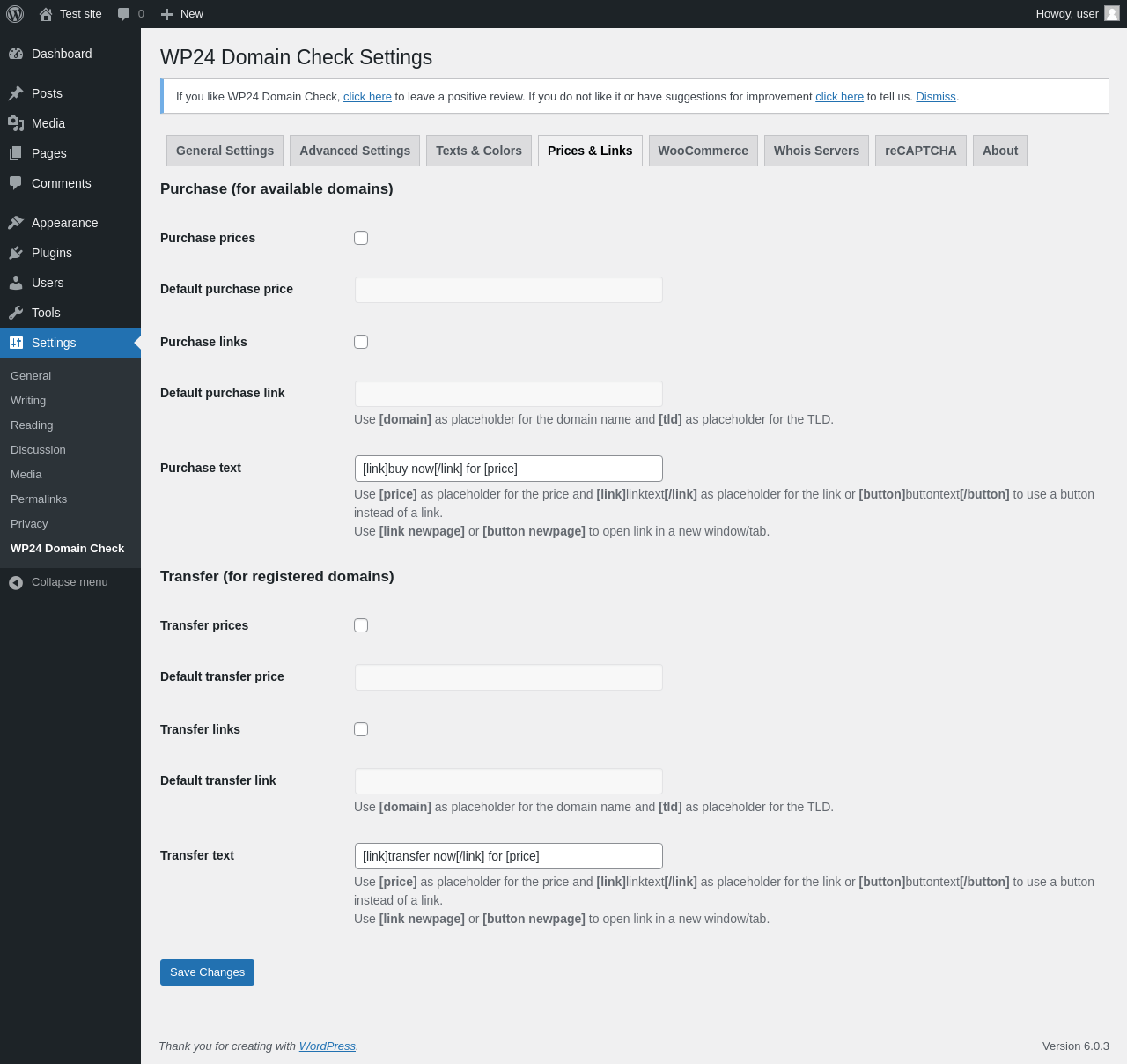Dismiss the review notice
Image resolution: width=1127 pixels, height=1064 pixels.
coord(935,97)
